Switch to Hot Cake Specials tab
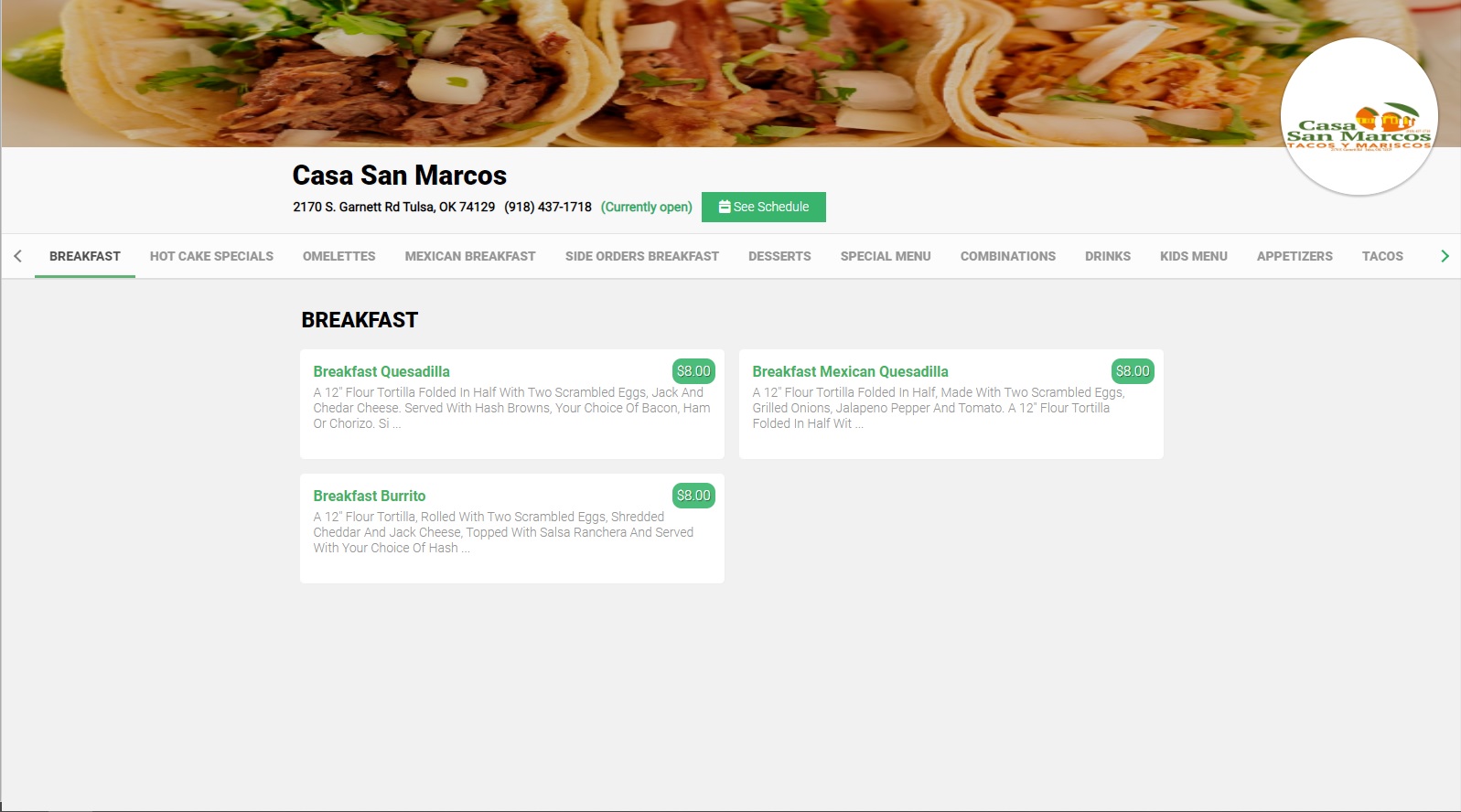This screenshot has width=1461, height=812. coord(211,256)
